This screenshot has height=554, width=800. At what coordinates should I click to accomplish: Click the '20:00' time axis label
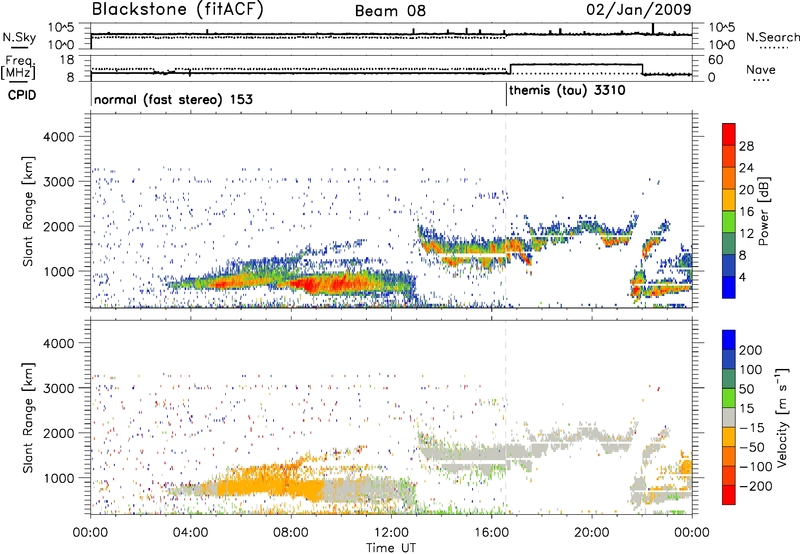click(592, 533)
